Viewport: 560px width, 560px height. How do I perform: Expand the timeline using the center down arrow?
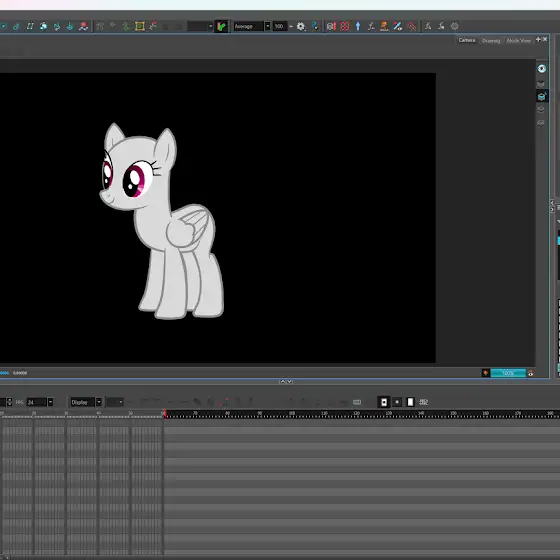point(290,381)
